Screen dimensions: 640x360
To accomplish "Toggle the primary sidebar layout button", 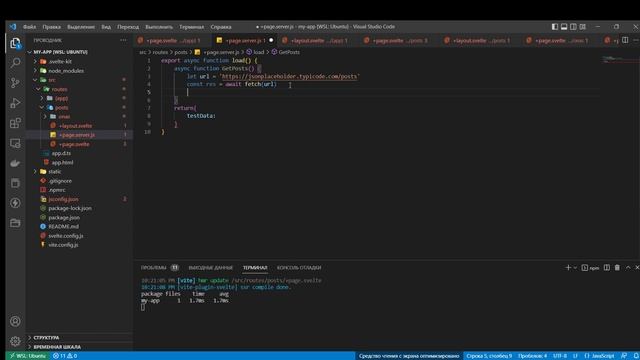I will 555,27.
